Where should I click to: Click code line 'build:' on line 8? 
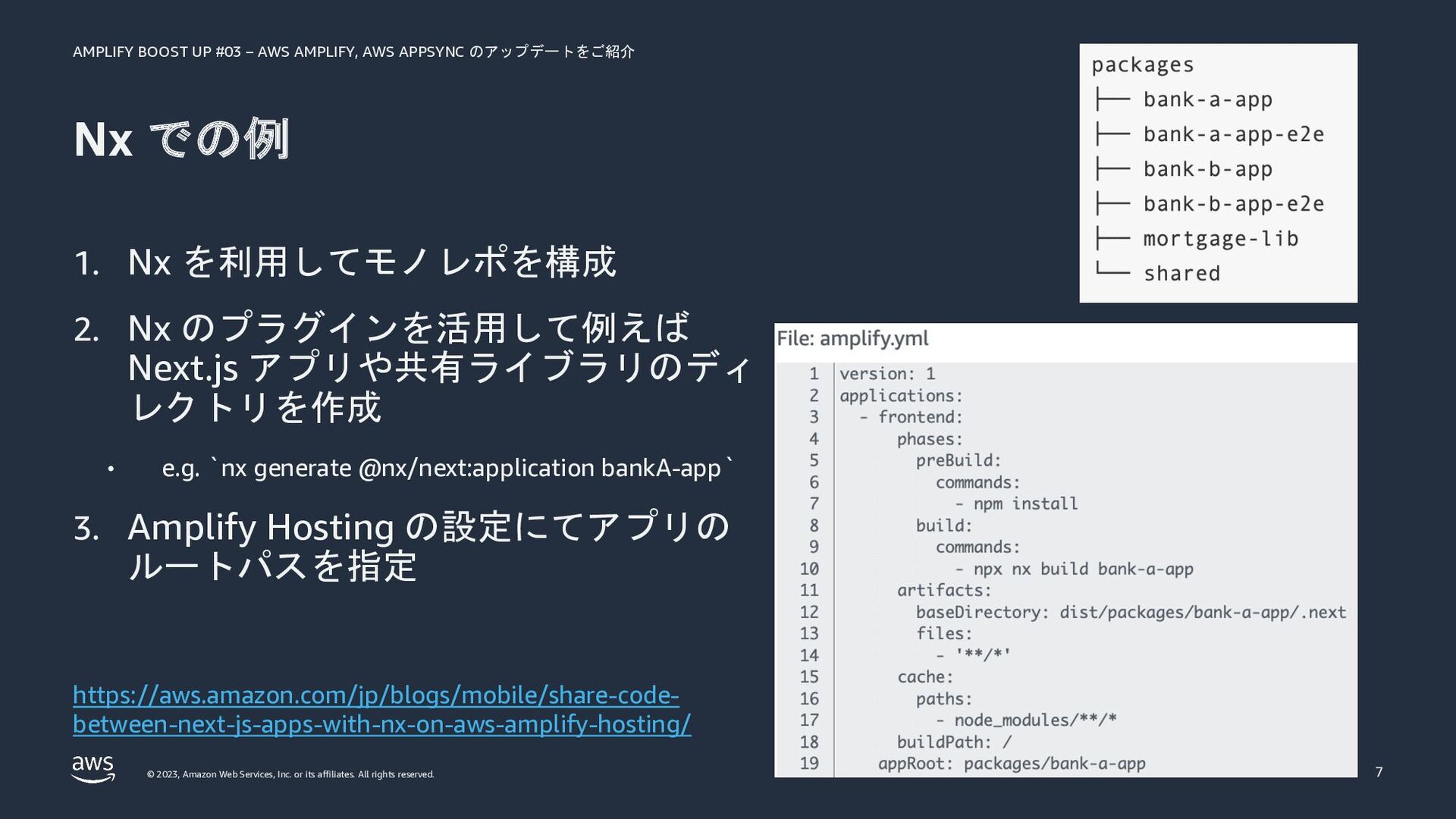[x=944, y=526]
